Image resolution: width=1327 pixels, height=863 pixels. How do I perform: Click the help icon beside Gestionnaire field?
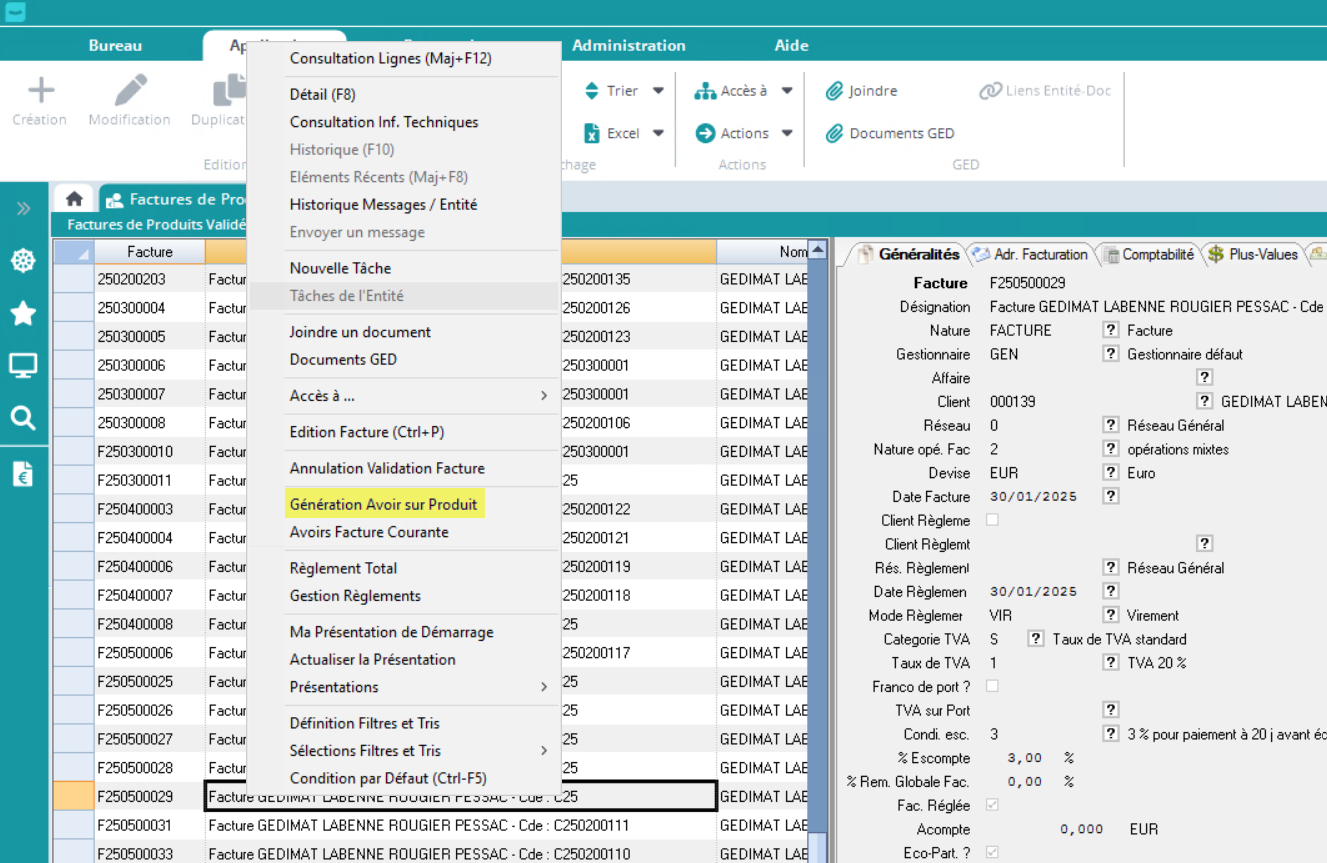1110,354
